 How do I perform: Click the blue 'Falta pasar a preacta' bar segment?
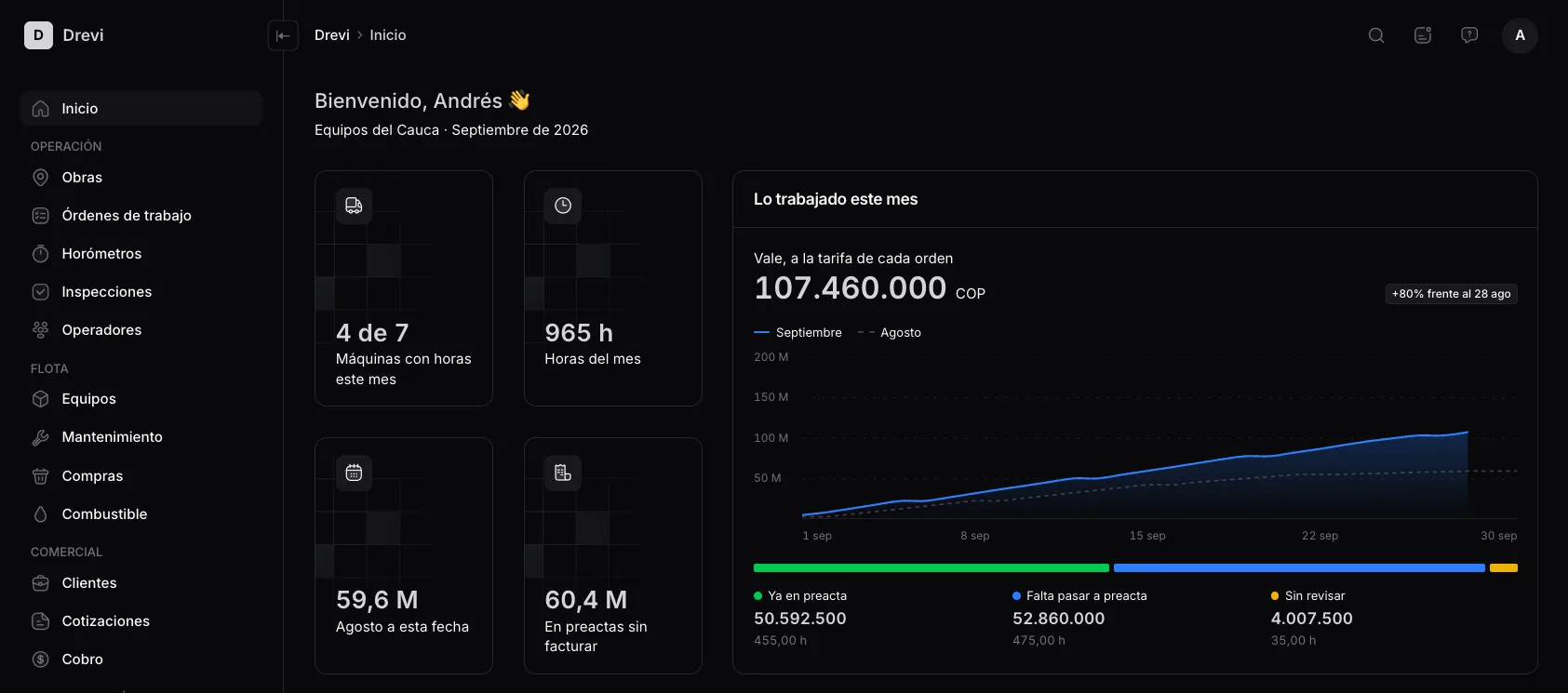(1299, 567)
